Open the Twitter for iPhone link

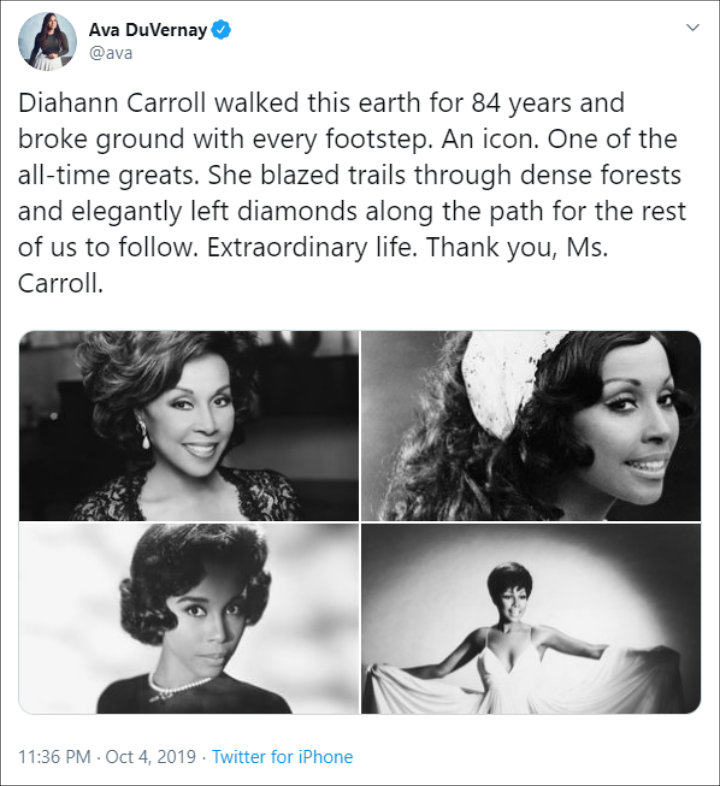point(282,756)
